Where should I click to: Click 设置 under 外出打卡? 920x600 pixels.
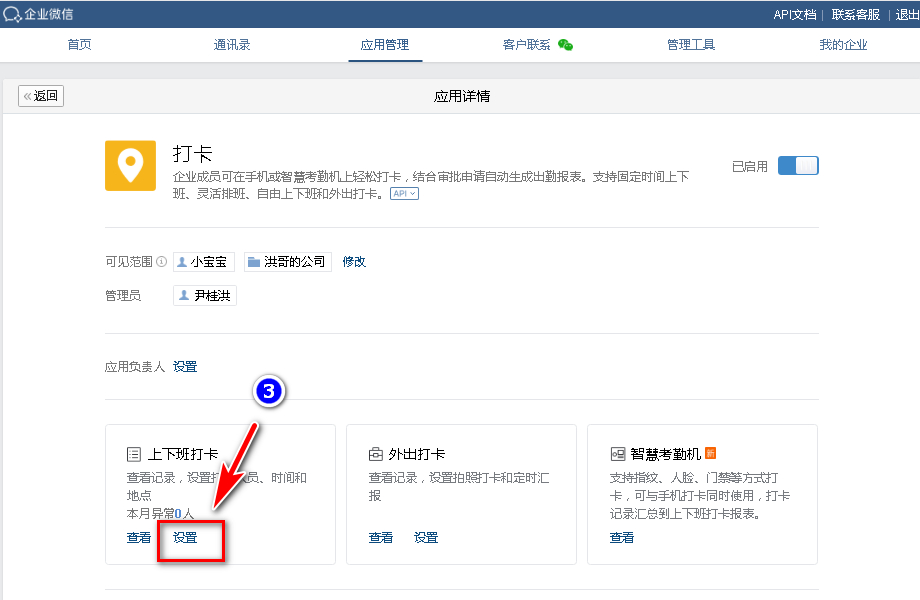[426, 537]
